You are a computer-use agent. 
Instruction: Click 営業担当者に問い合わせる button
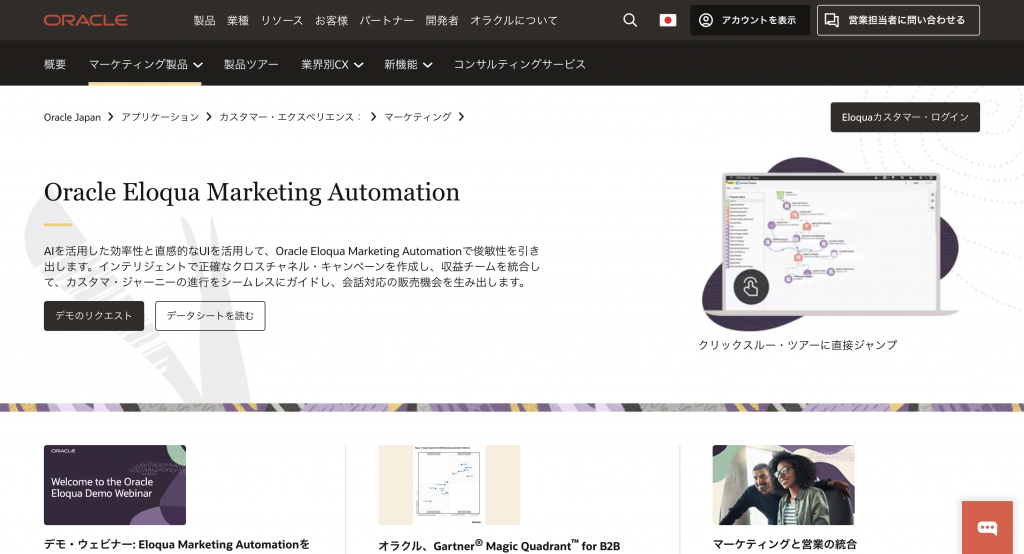pos(898,20)
